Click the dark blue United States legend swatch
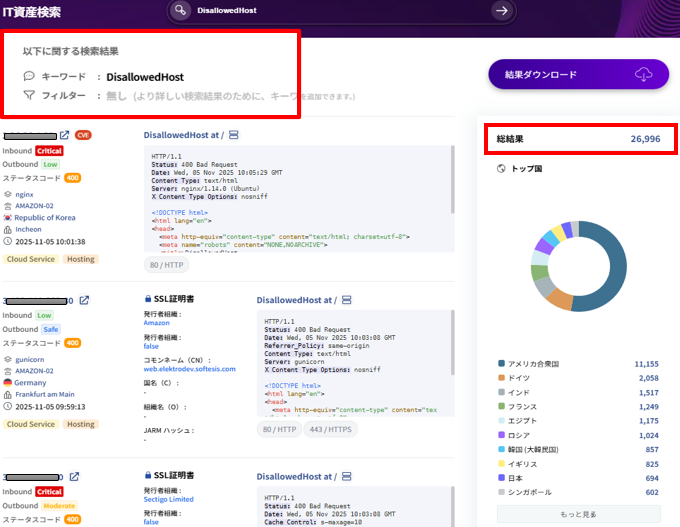Screen dimensions: 680x527 pyautogui.click(x=502, y=365)
